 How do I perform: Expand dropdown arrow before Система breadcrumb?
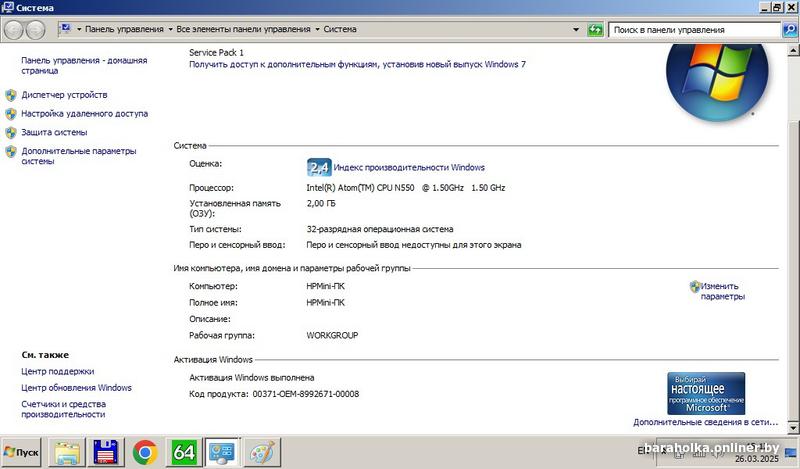click(x=317, y=30)
